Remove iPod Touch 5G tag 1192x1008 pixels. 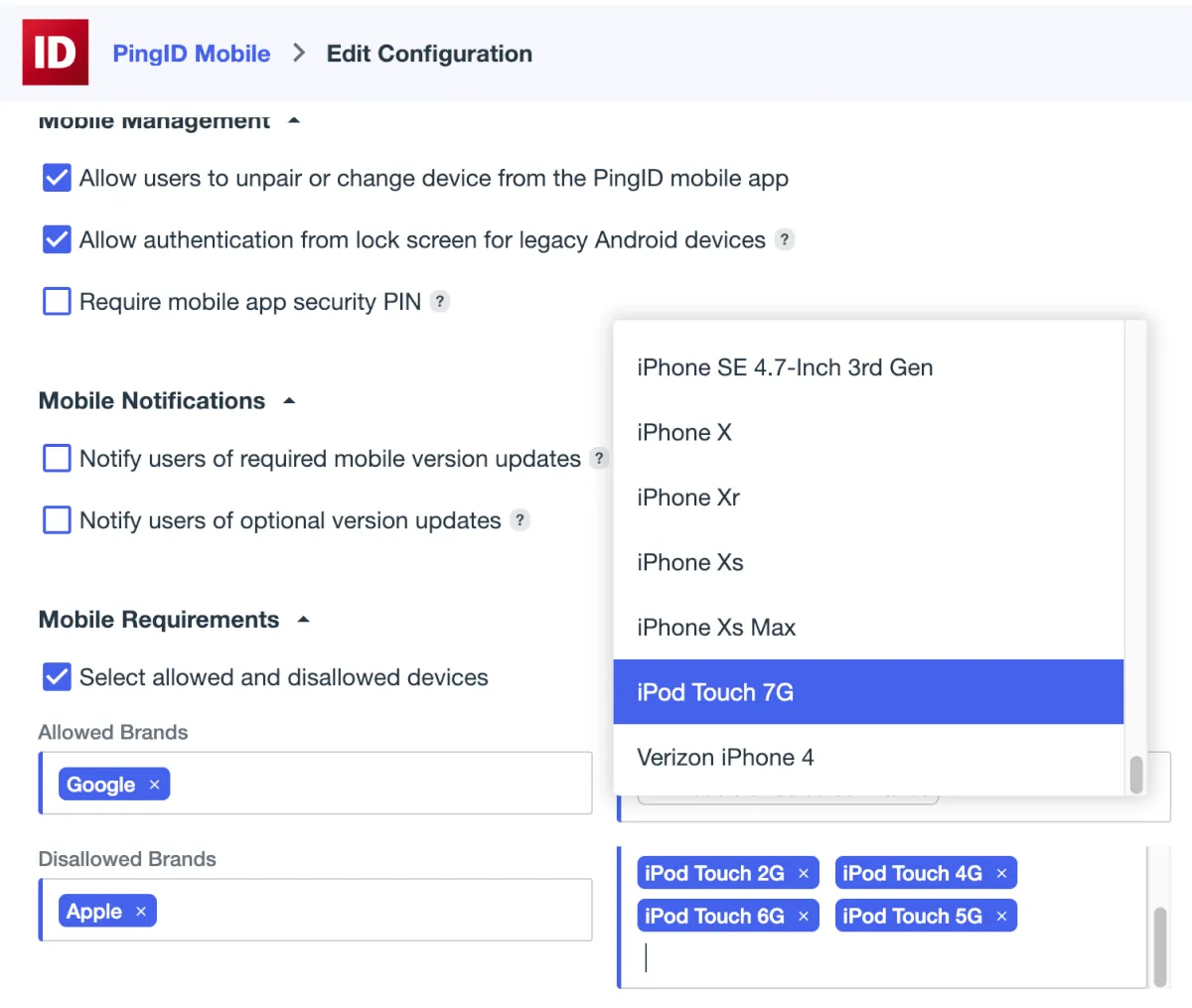[1001, 917]
